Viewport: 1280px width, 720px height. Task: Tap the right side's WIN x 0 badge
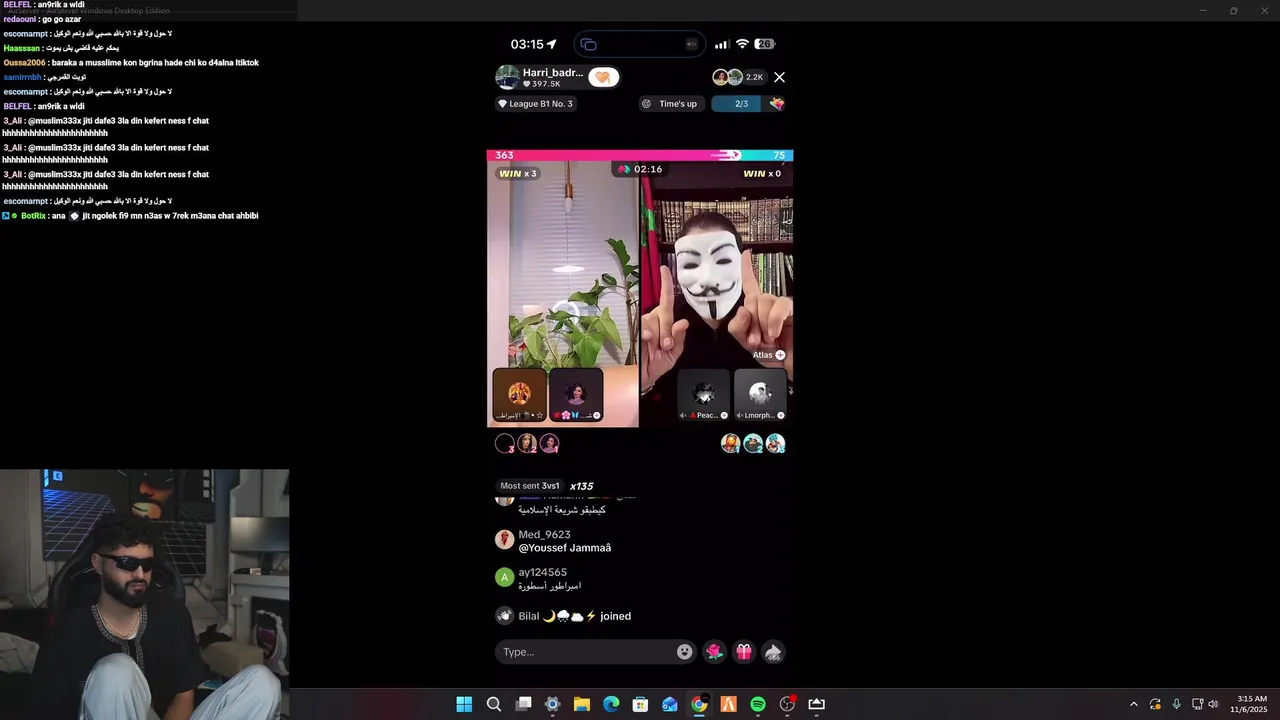point(762,174)
